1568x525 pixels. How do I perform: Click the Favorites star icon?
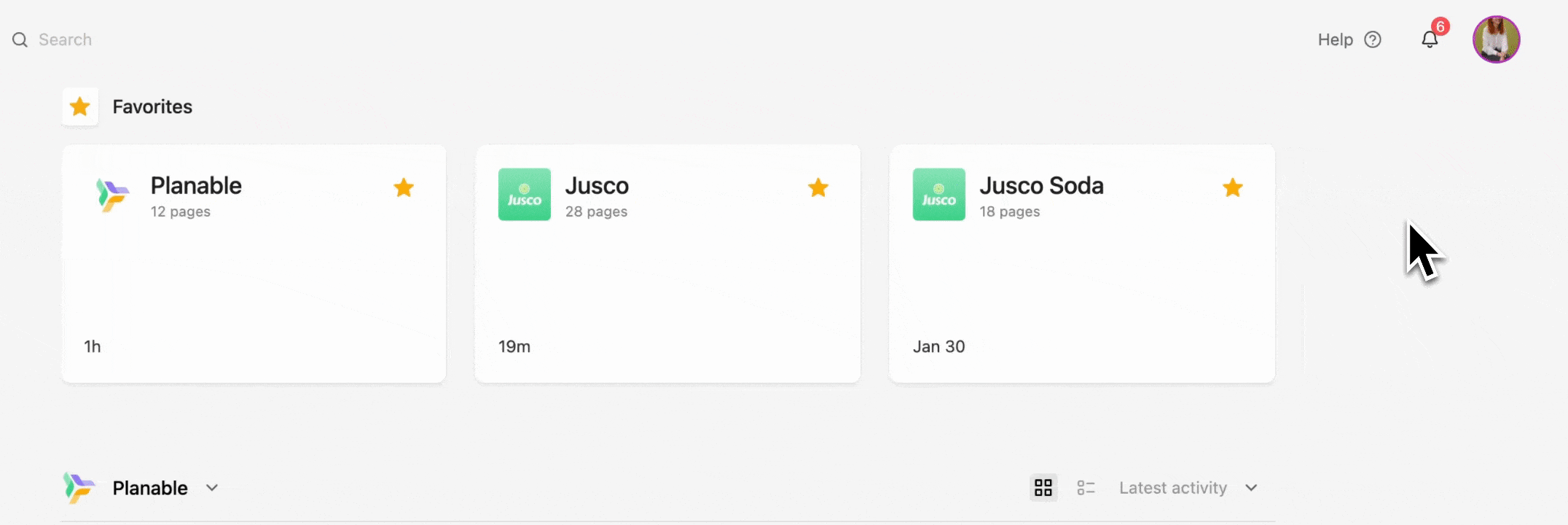point(80,106)
